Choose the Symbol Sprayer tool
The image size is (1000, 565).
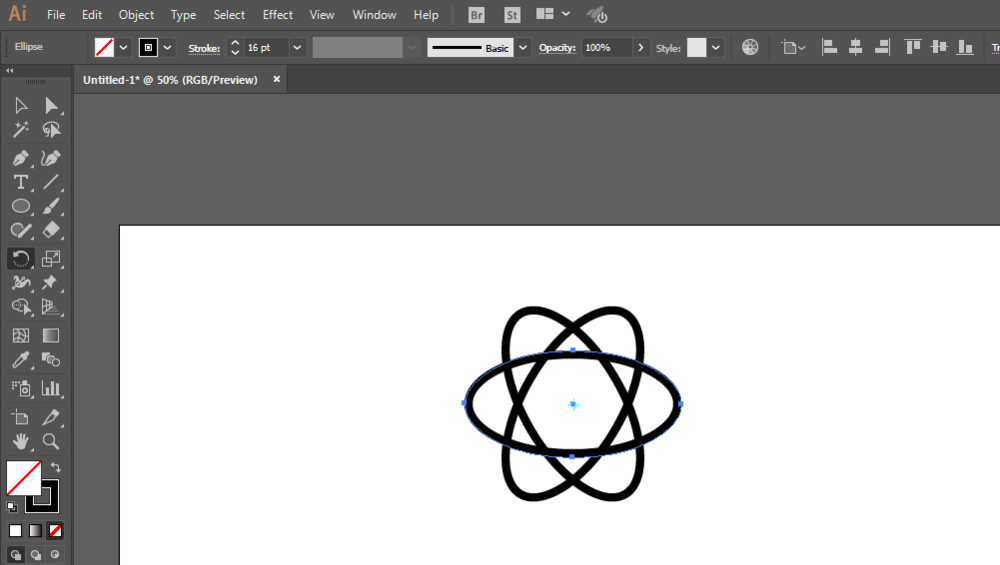click(20, 388)
